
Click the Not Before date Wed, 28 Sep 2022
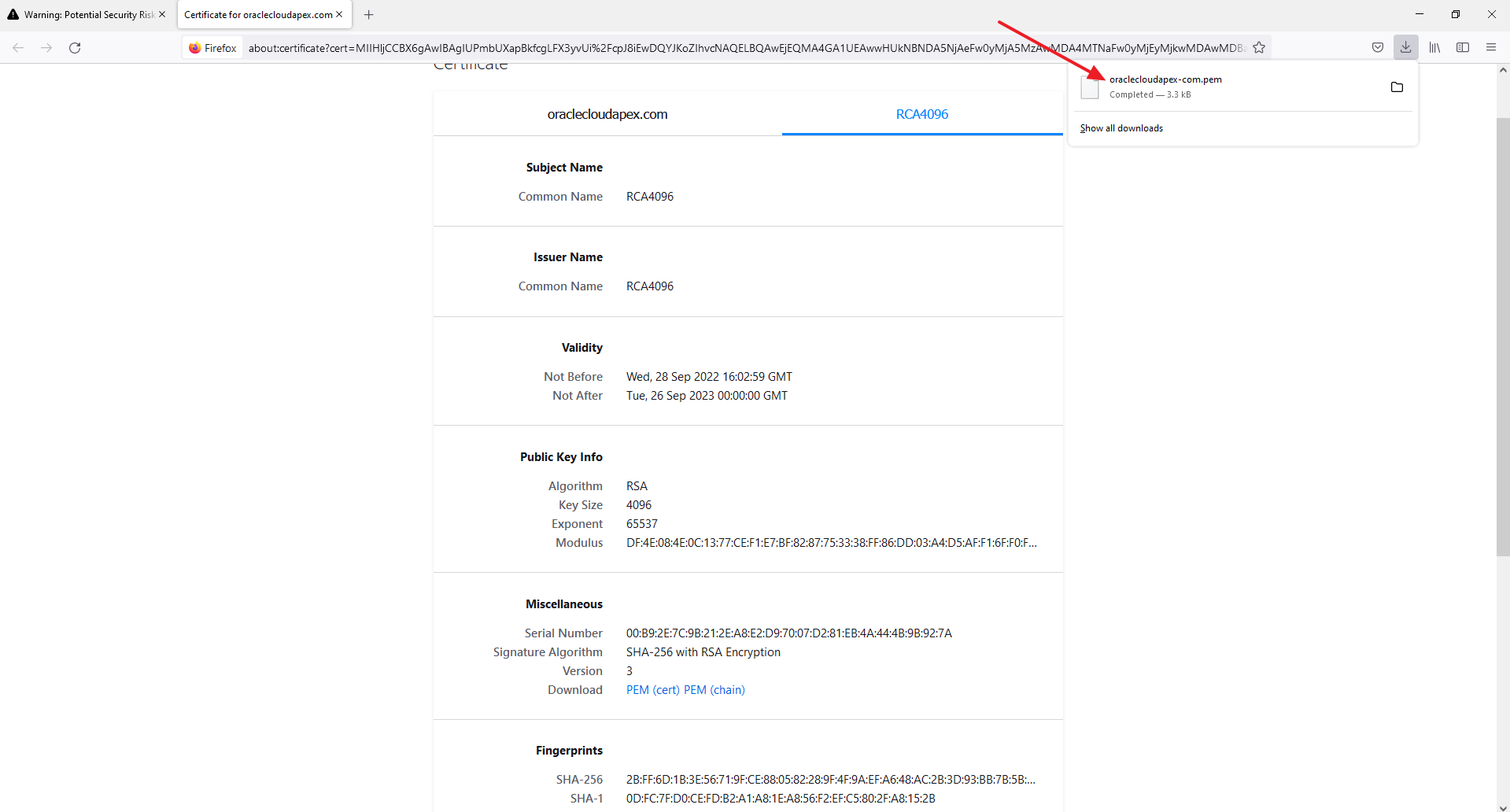pyautogui.click(x=709, y=377)
